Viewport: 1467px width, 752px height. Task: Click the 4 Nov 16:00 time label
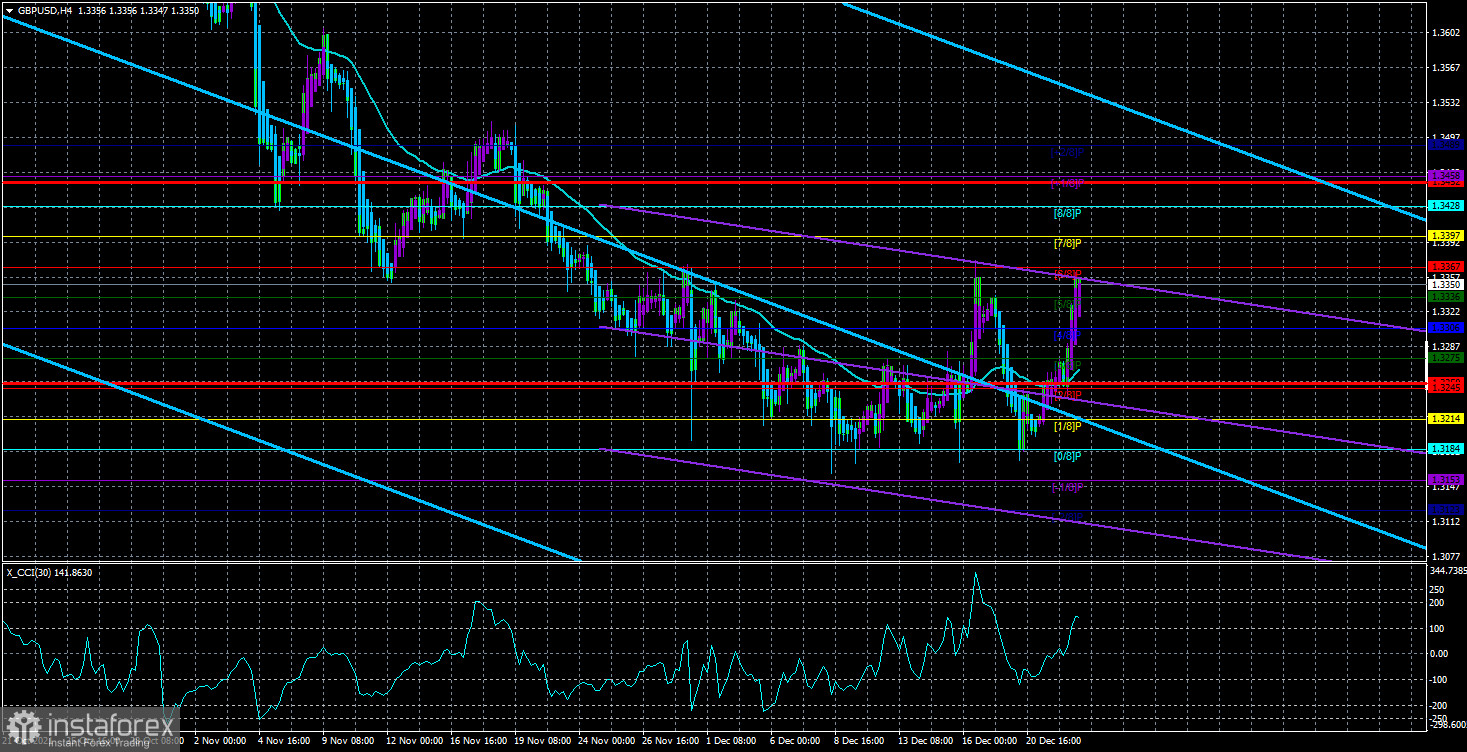tap(283, 742)
